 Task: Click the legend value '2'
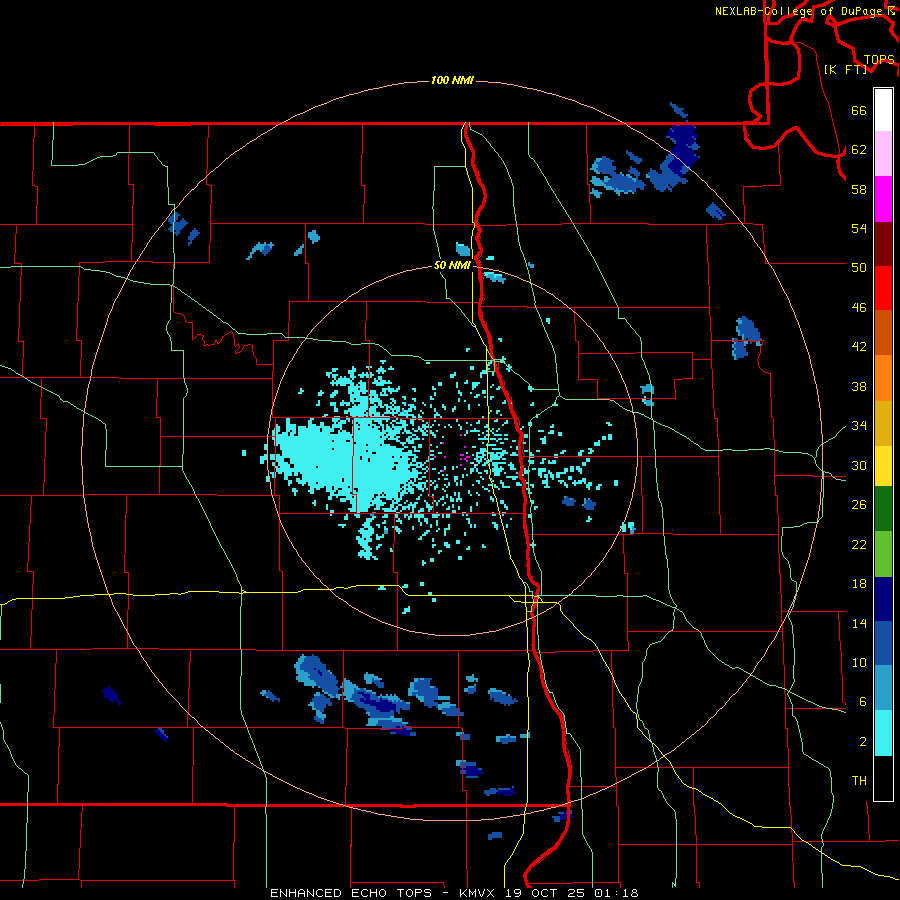coord(863,742)
